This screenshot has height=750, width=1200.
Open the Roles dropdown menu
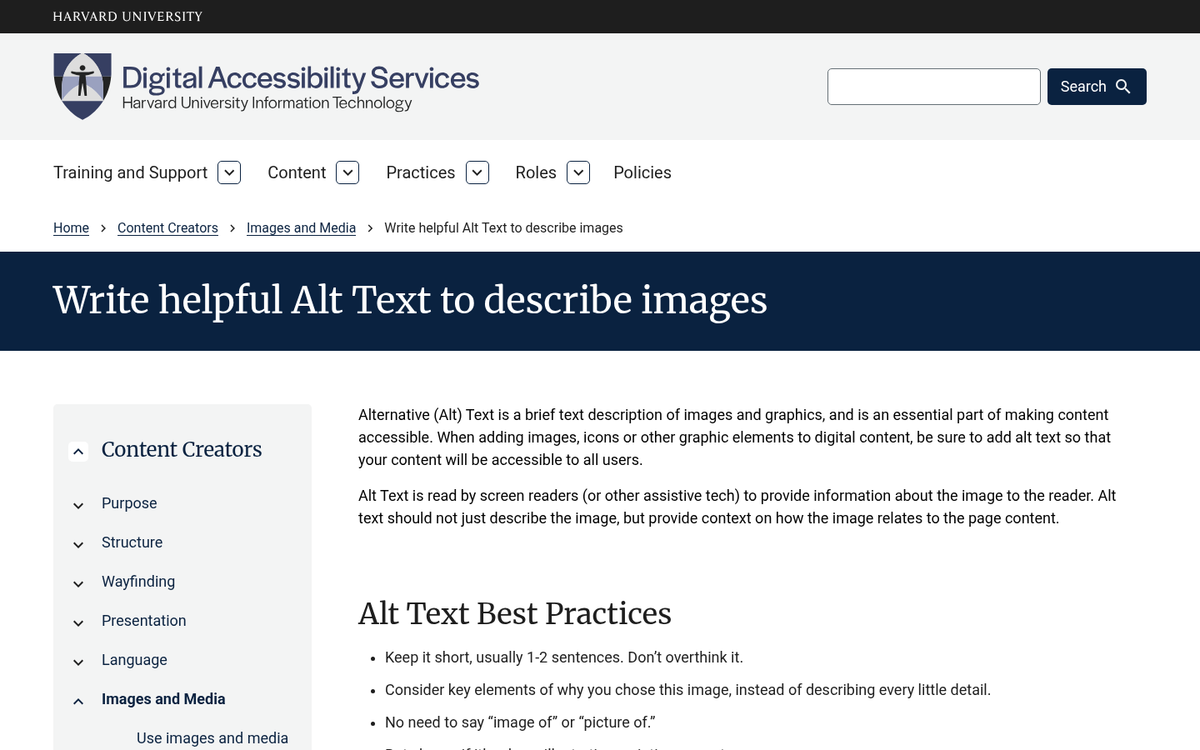(578, 172)
